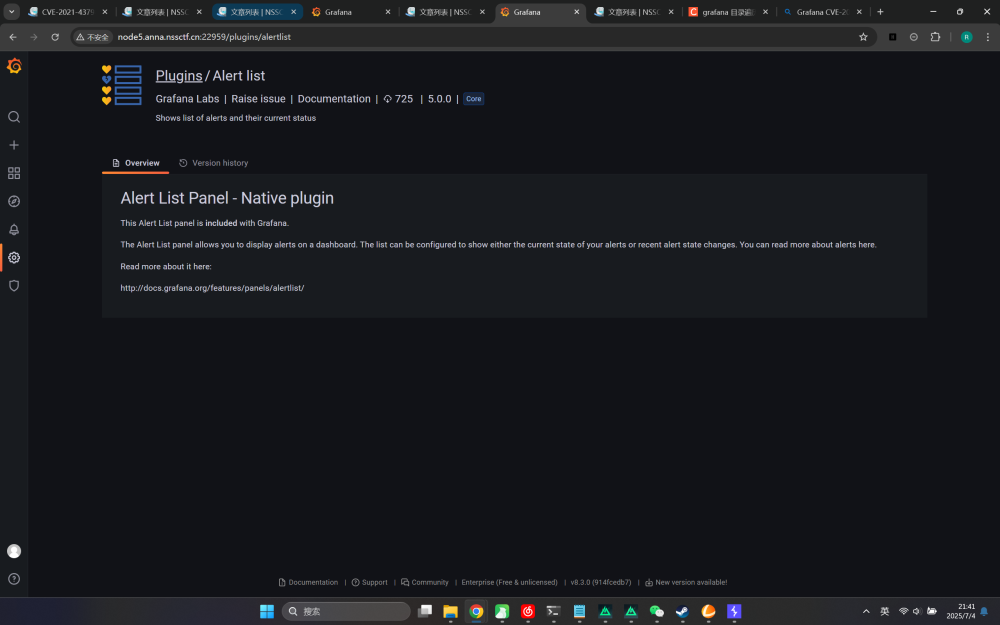This screenshot has width=1000, height=625.
Task: Expand the Chrome tab search dropdown
Action: pos(11,11)
